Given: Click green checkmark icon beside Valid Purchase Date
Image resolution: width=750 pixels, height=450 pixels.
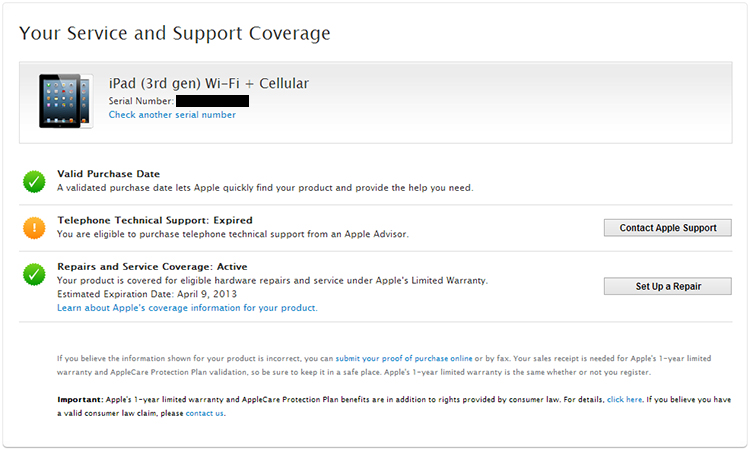Looking at the screenshot, I should tap(34, 182).
